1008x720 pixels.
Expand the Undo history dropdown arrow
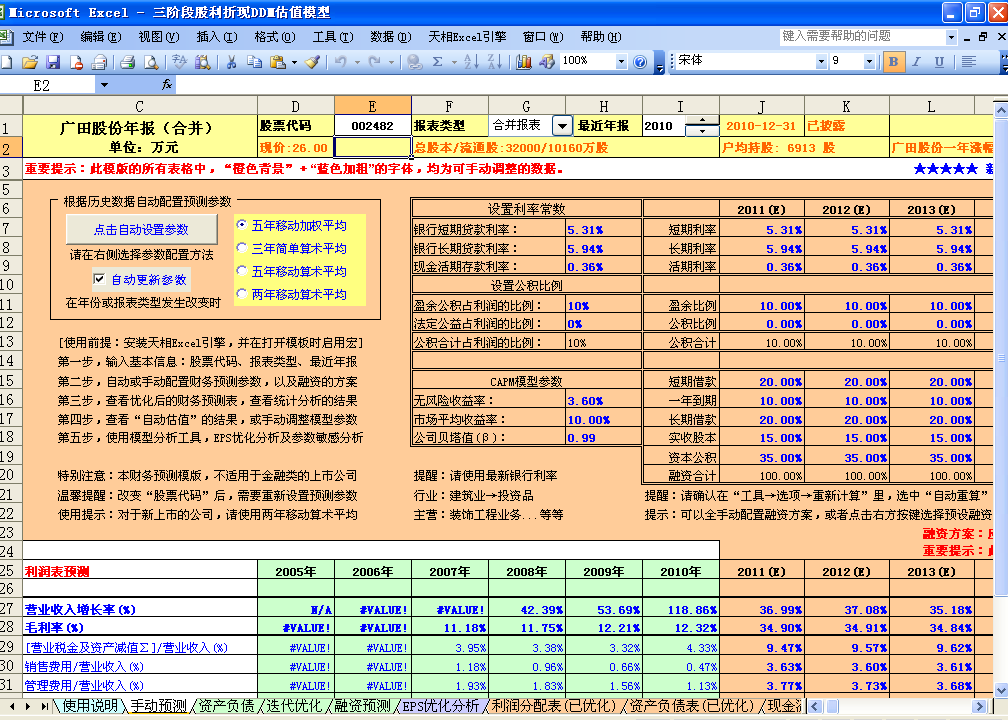point(357,62)
